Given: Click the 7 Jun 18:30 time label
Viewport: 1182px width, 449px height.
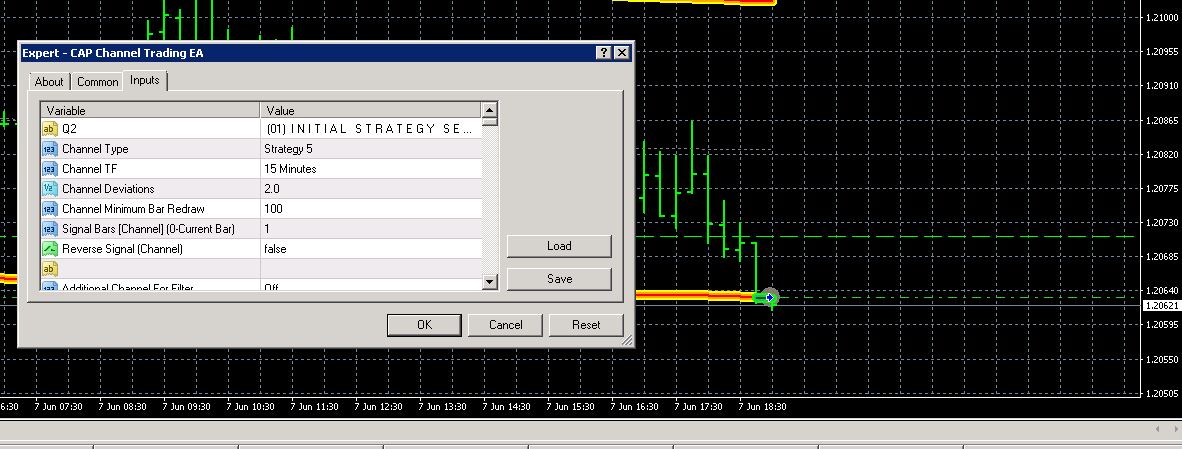Looking at the screenshot, I should pyautogui.click(x=763, y=407).
